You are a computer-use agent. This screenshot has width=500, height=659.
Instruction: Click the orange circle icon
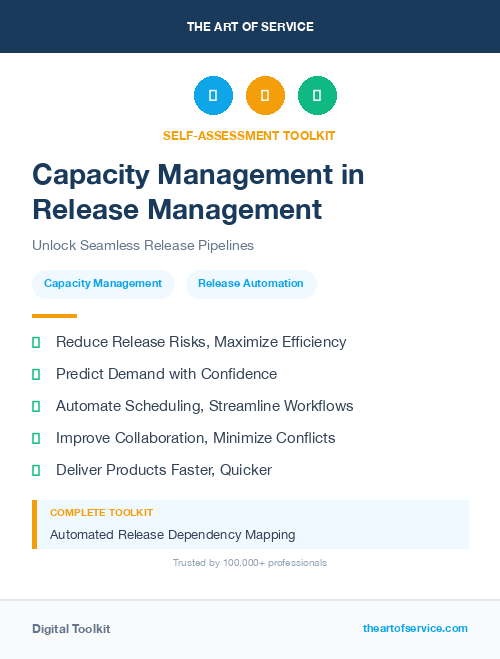tap(265, 95)
